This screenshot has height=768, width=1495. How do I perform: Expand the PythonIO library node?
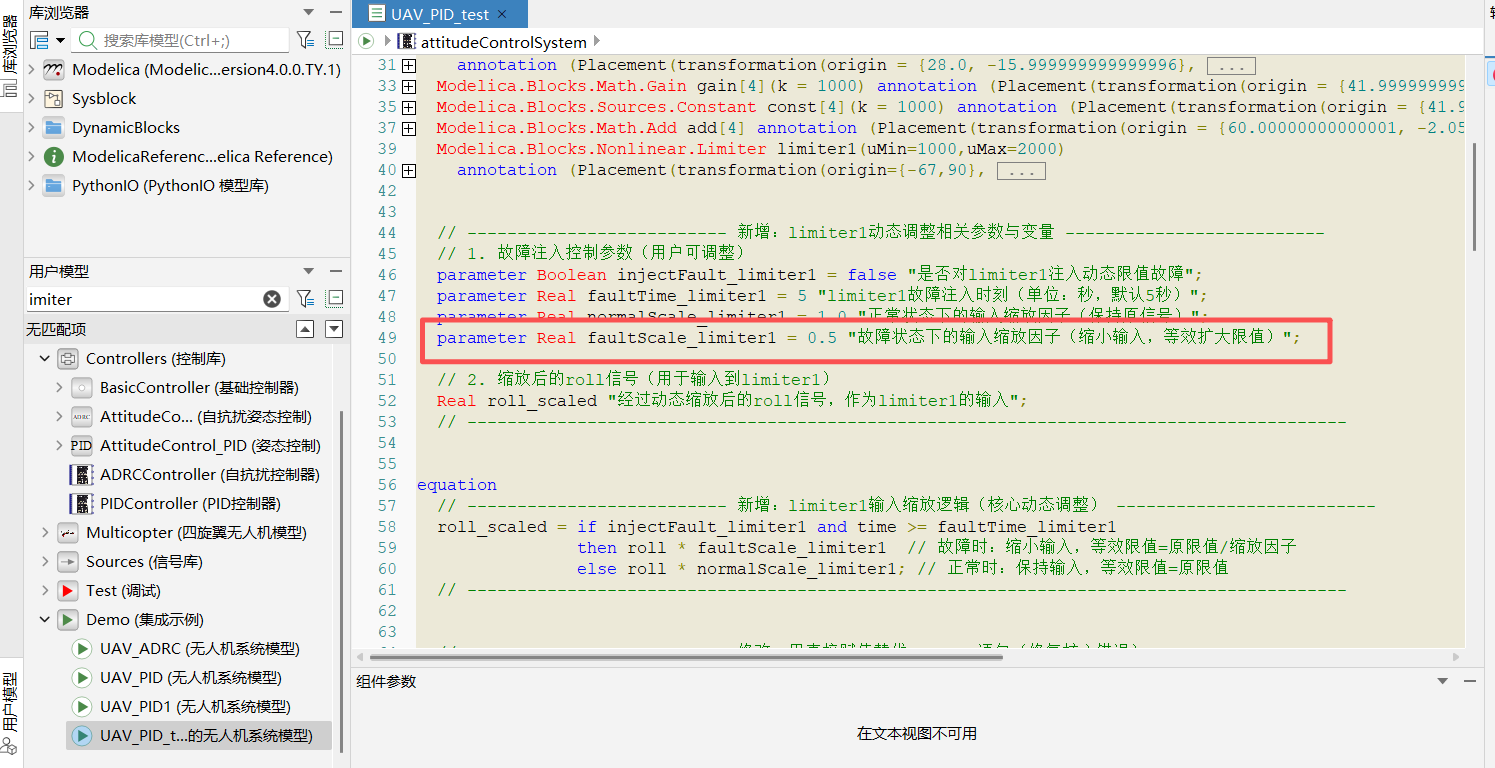click(x=32, y=186)
